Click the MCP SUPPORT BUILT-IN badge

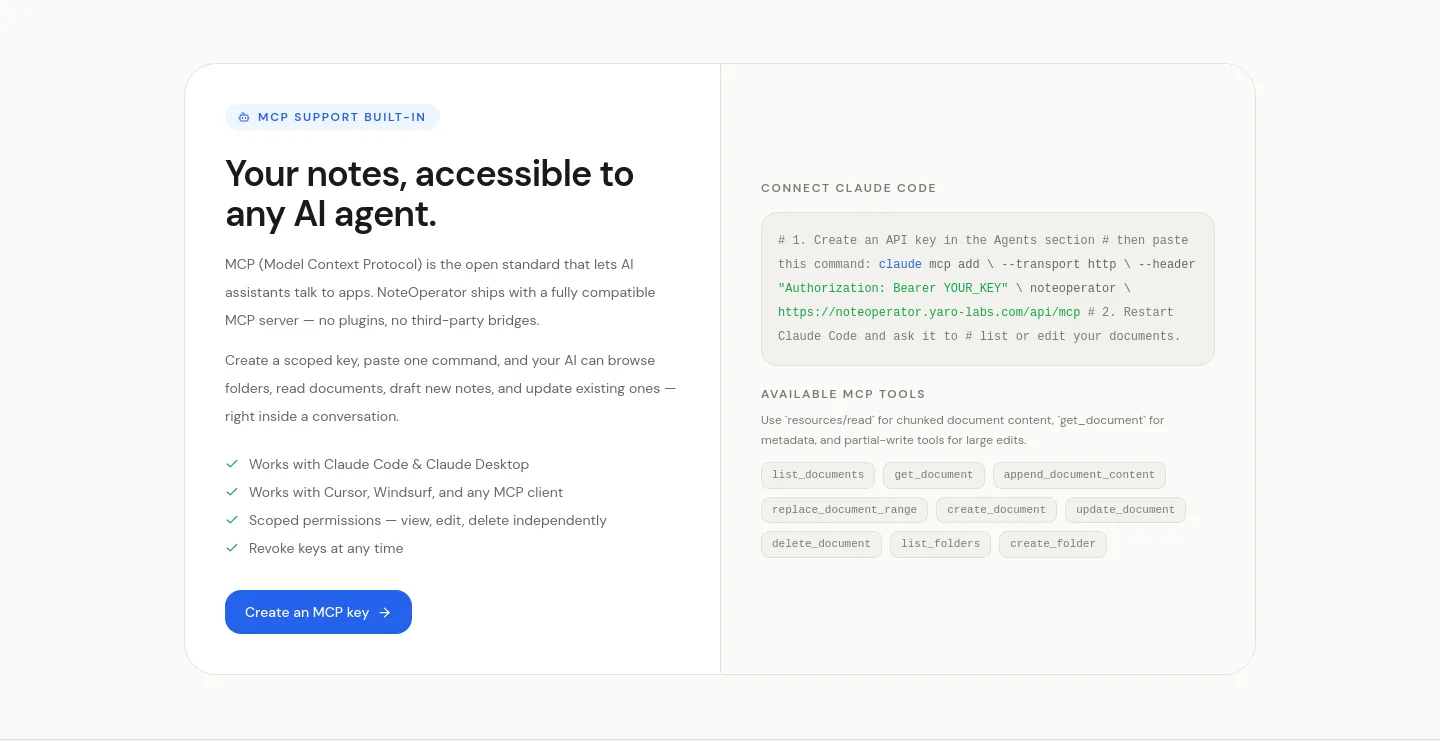tap(332, 117)
